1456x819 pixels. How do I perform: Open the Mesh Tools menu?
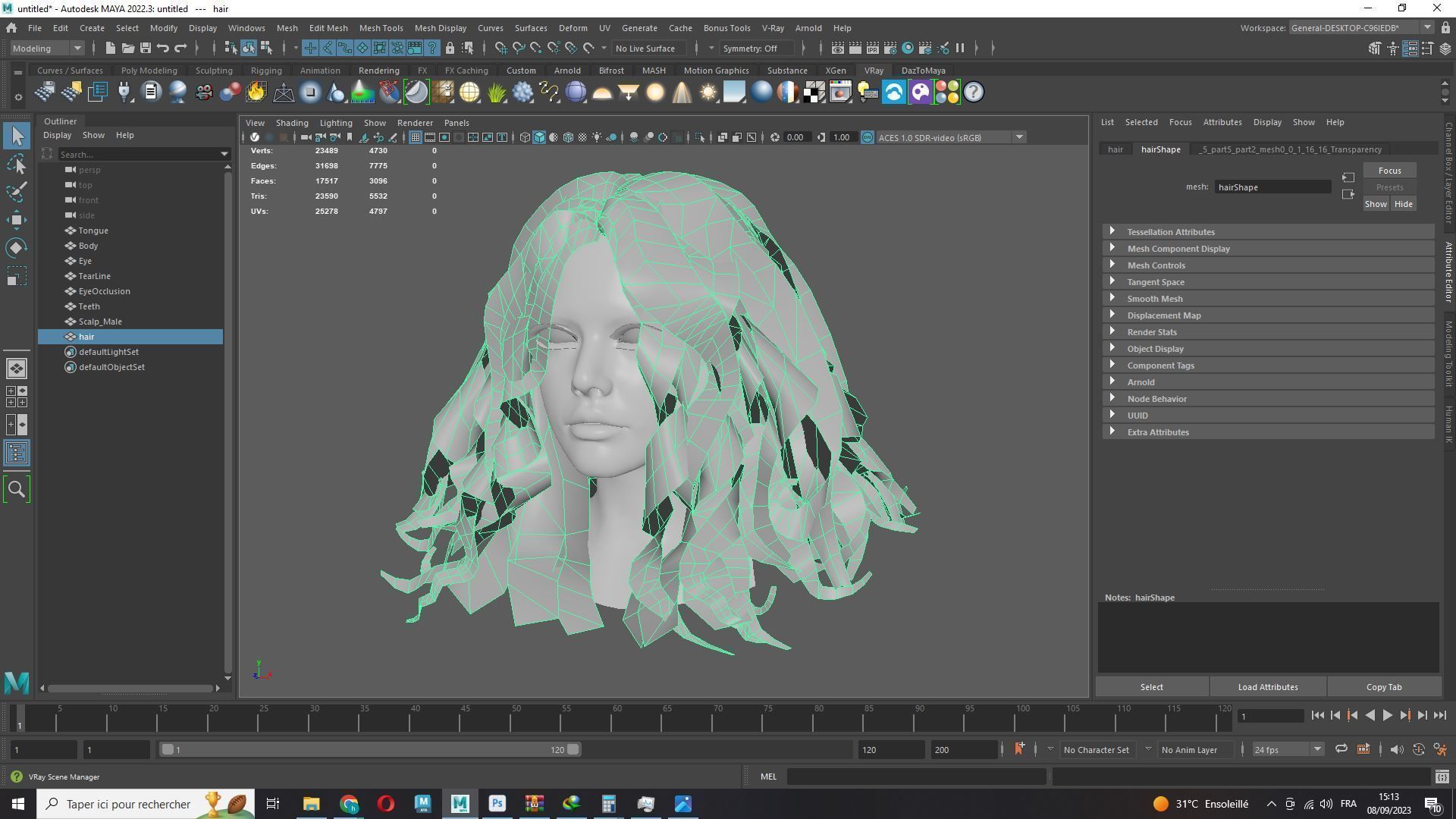pos(381,28)
